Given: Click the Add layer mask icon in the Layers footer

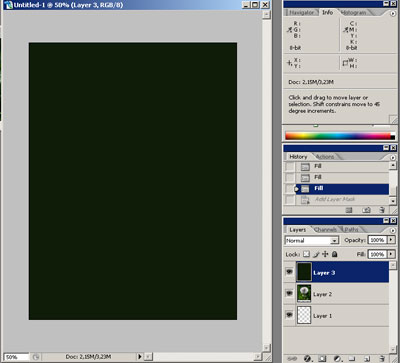Looking at the screenshot, I should [x=322, y=359].
